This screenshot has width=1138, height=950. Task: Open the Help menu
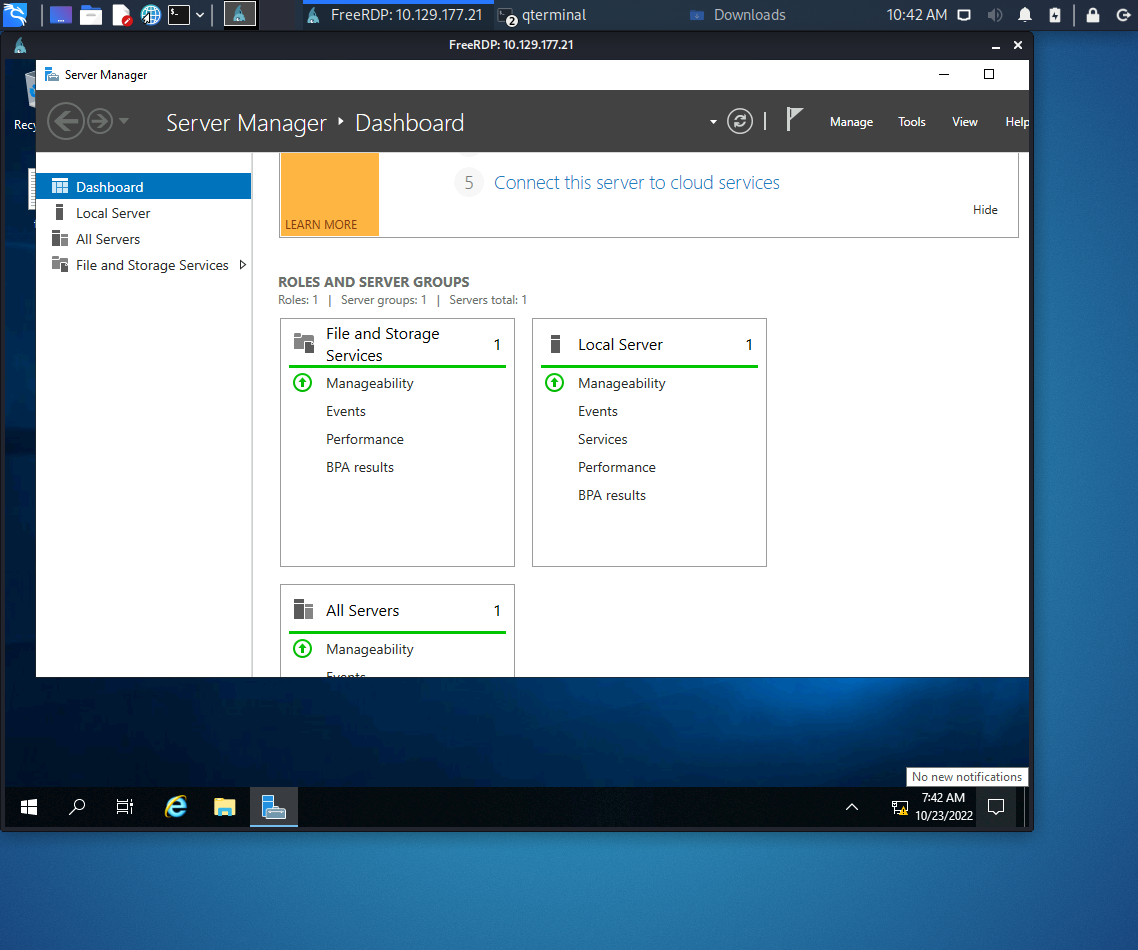1017,122
